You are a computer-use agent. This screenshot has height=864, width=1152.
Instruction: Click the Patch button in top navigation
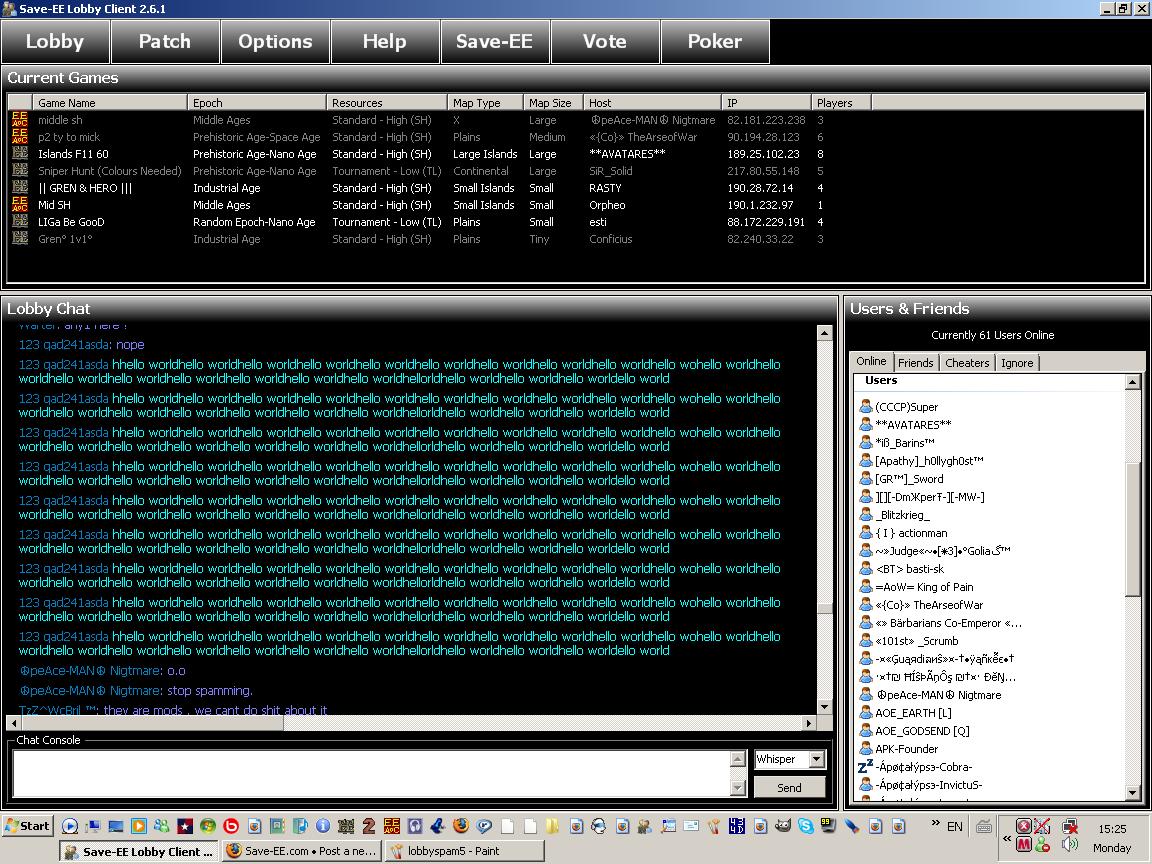[x=164, y=42]
